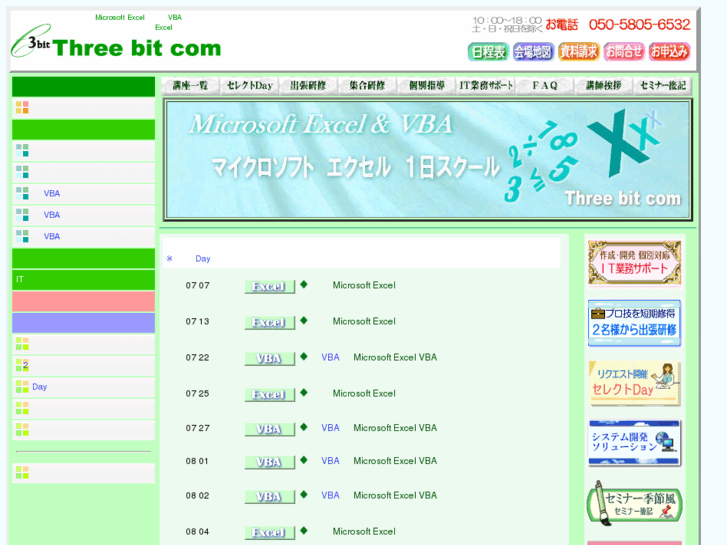Click the green IT heading in the sidebar
The width and height of the screenshot is (727, 545).
(x=83, y=280)
